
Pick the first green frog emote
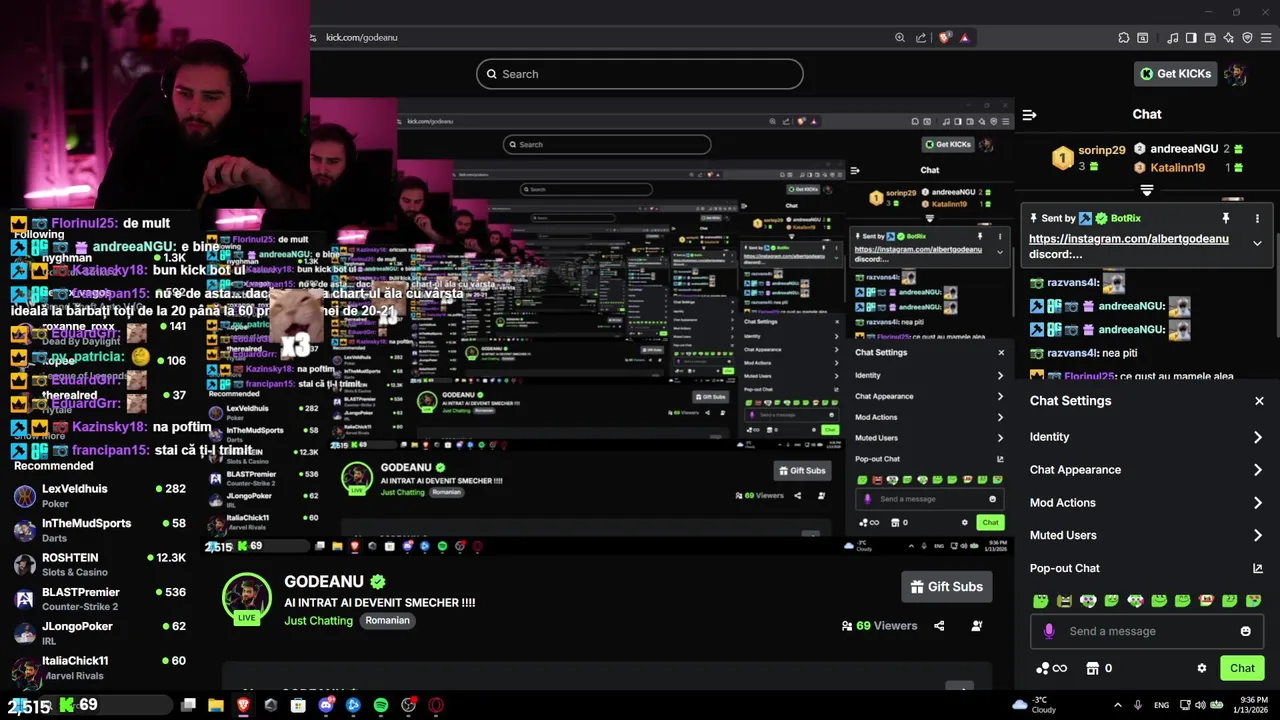[1041, 601]
